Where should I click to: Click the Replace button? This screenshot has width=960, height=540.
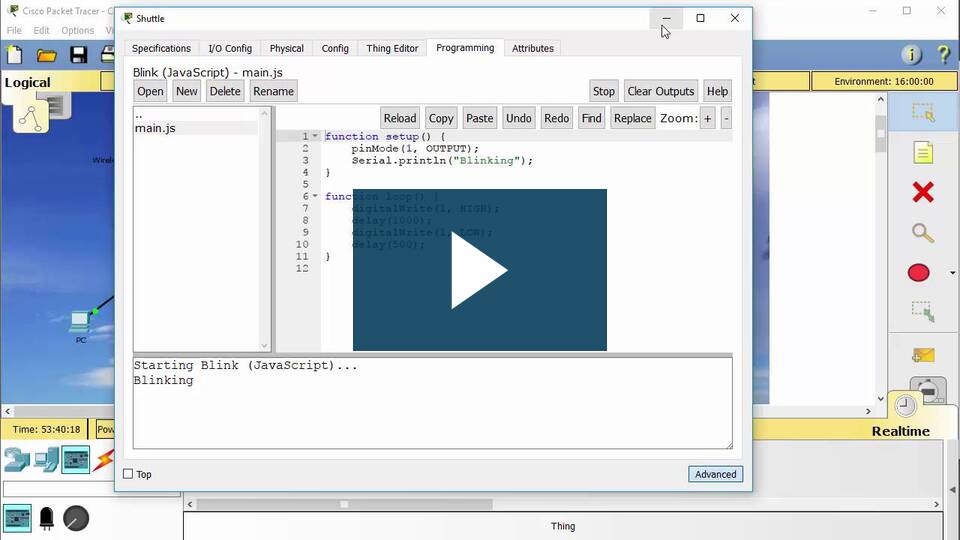(632, 118)
